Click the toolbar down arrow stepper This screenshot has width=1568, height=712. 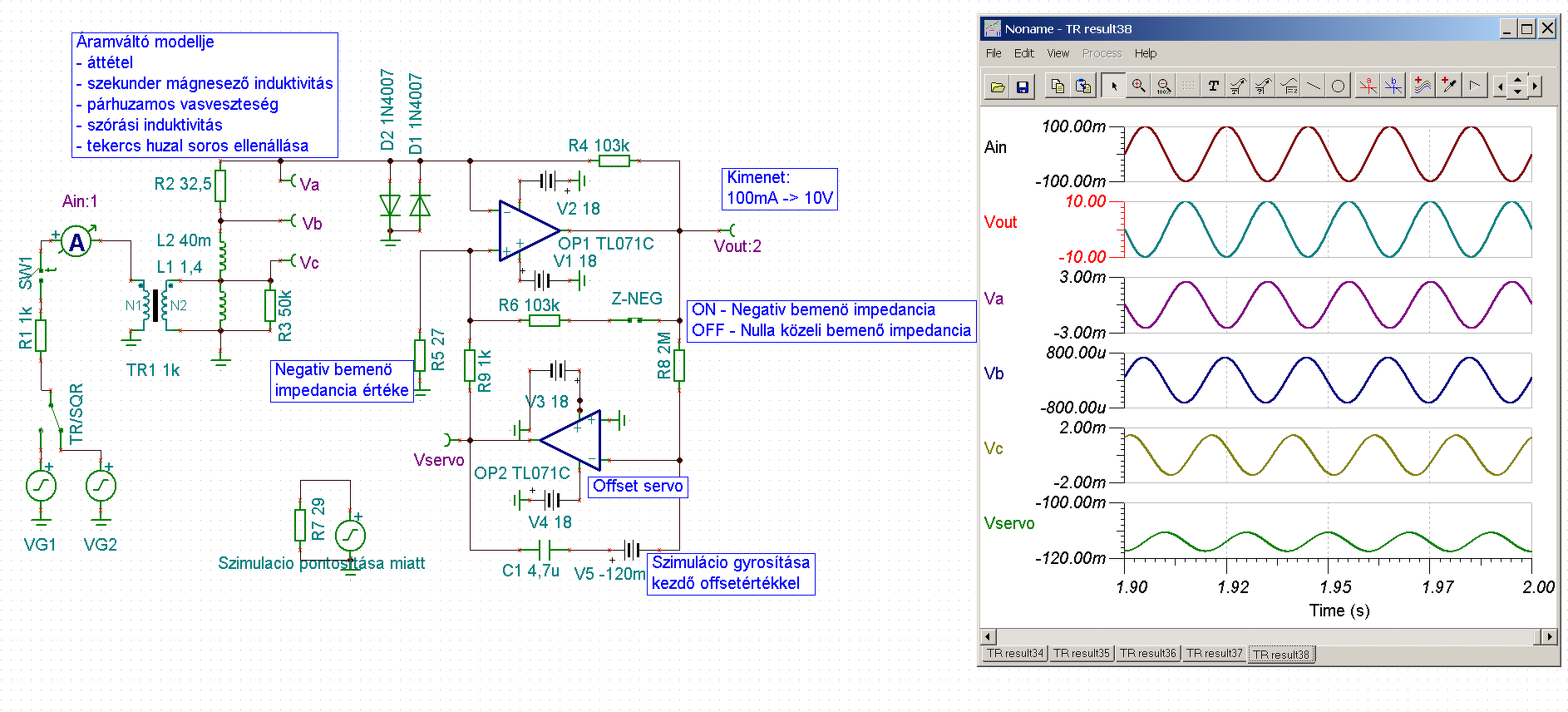click(1517, 91)
